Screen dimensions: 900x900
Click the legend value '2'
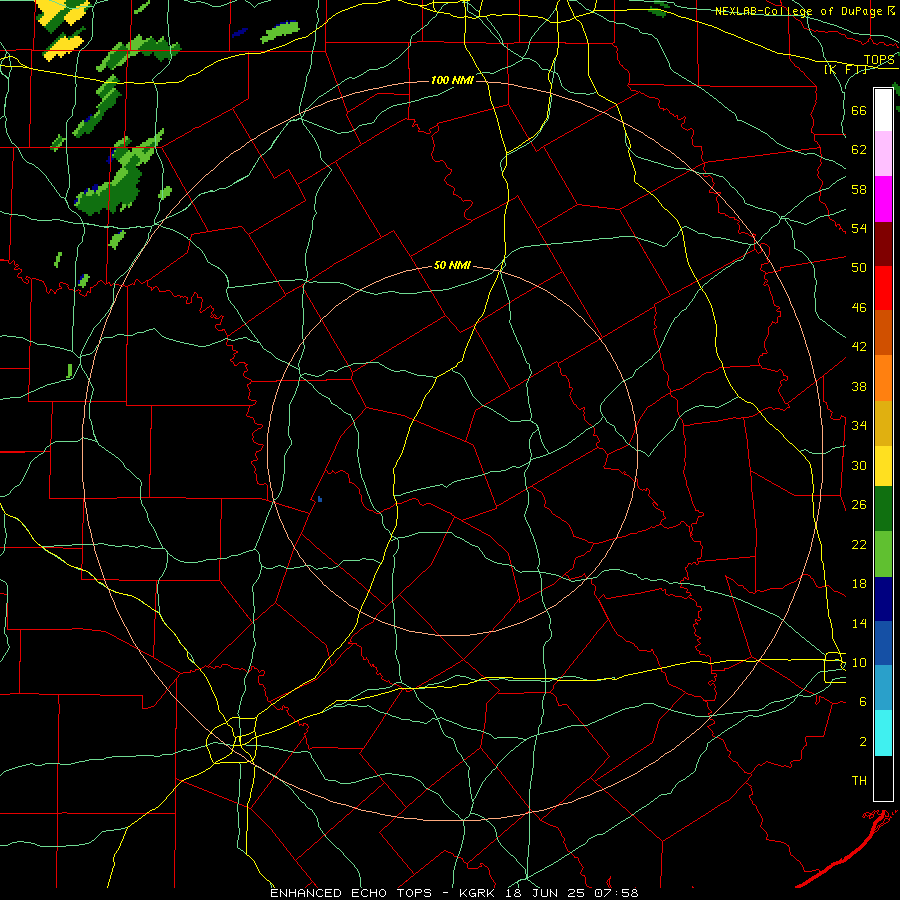[x=863, y=742]
